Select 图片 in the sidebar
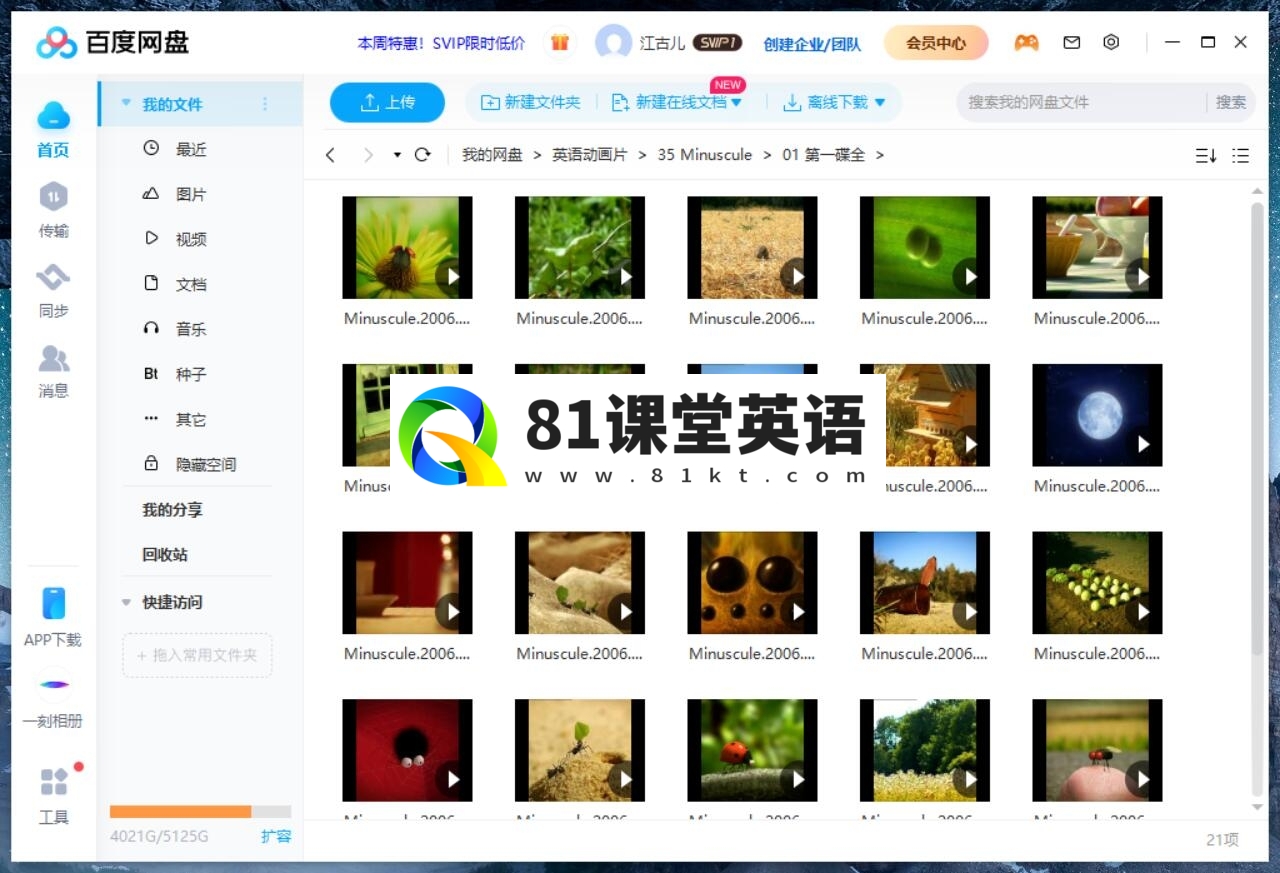The width and height of the screenshot is (1280, 873). coord(191,194)
